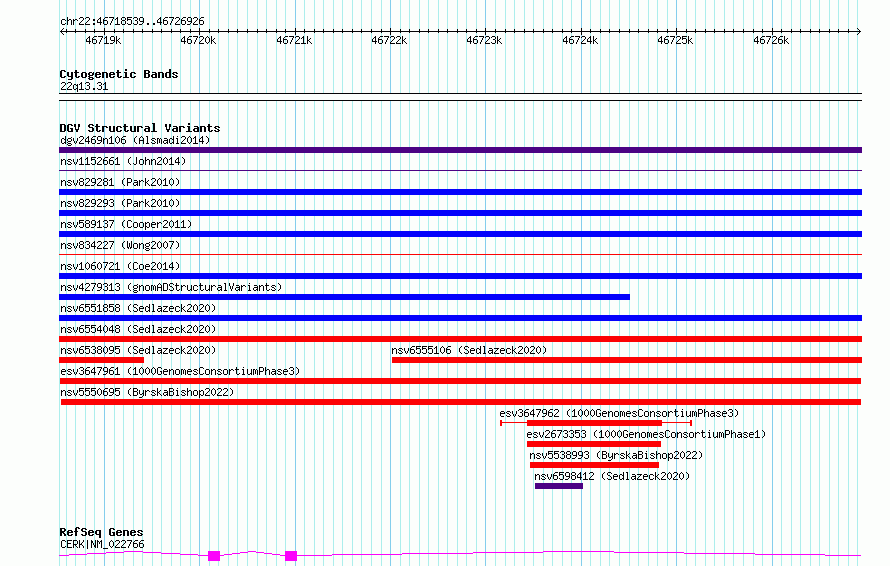Screen dimensions: 890x566
Task: Click the nsv4279313 gnomADStructuralVariants bar
Action: 345,297
